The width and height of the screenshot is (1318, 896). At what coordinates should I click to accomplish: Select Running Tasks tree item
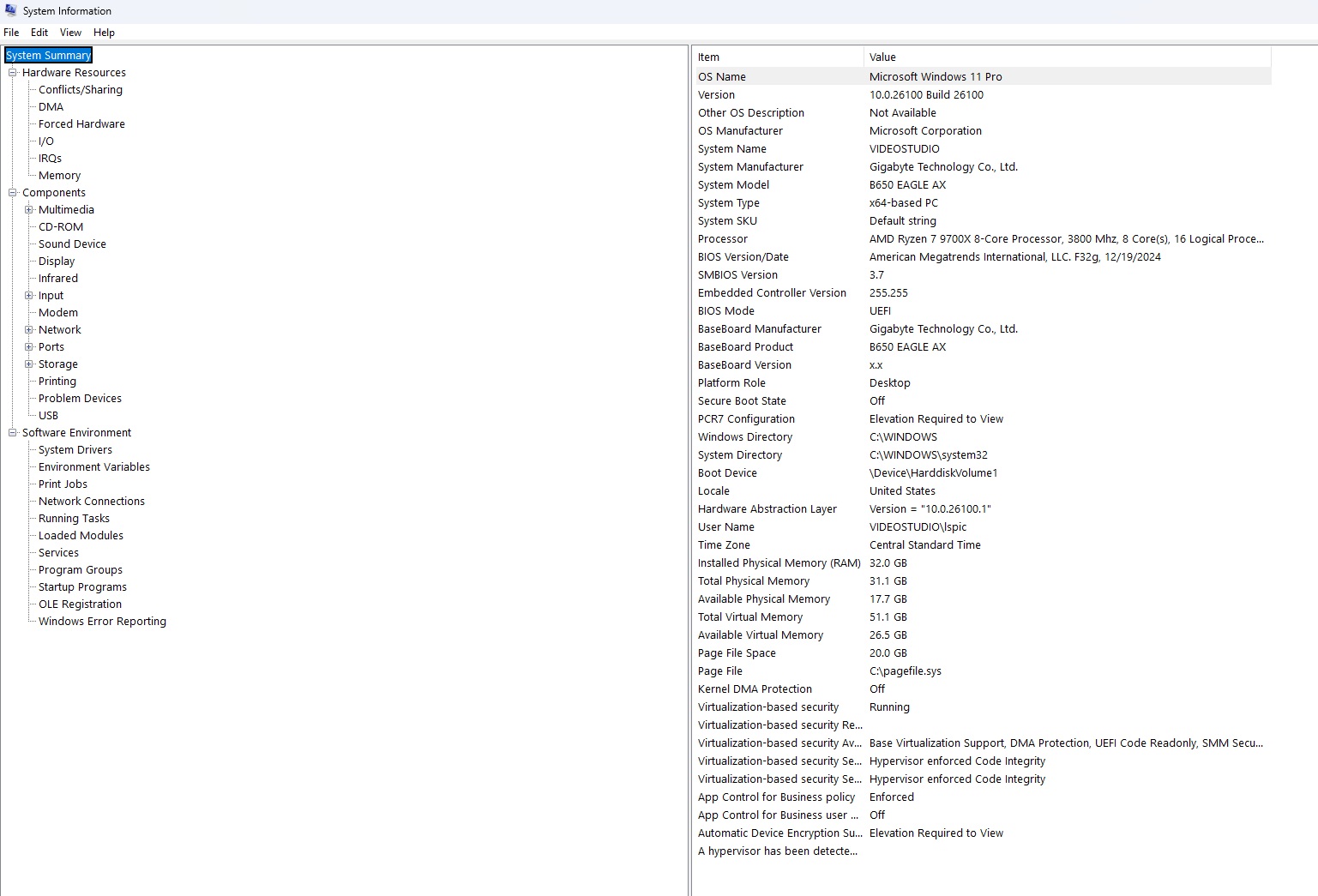(74, 519)
